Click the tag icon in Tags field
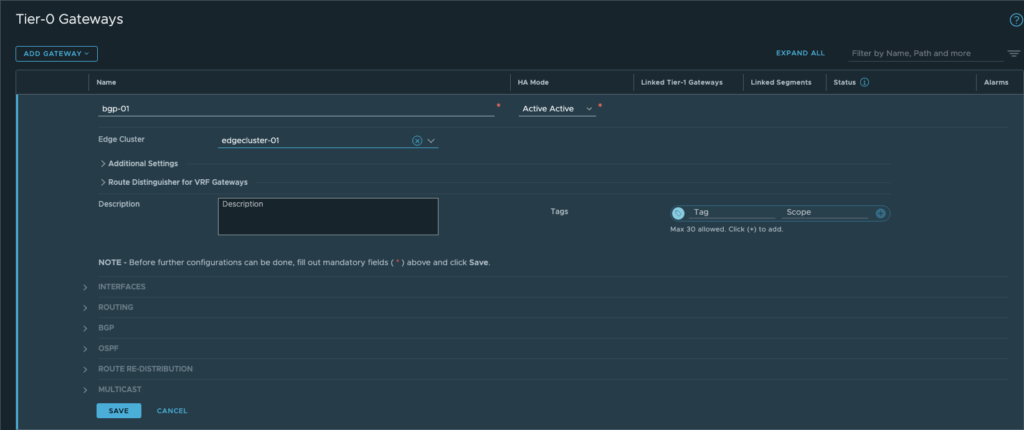The height and width of the screenshot is (430, 1024). 678,213
